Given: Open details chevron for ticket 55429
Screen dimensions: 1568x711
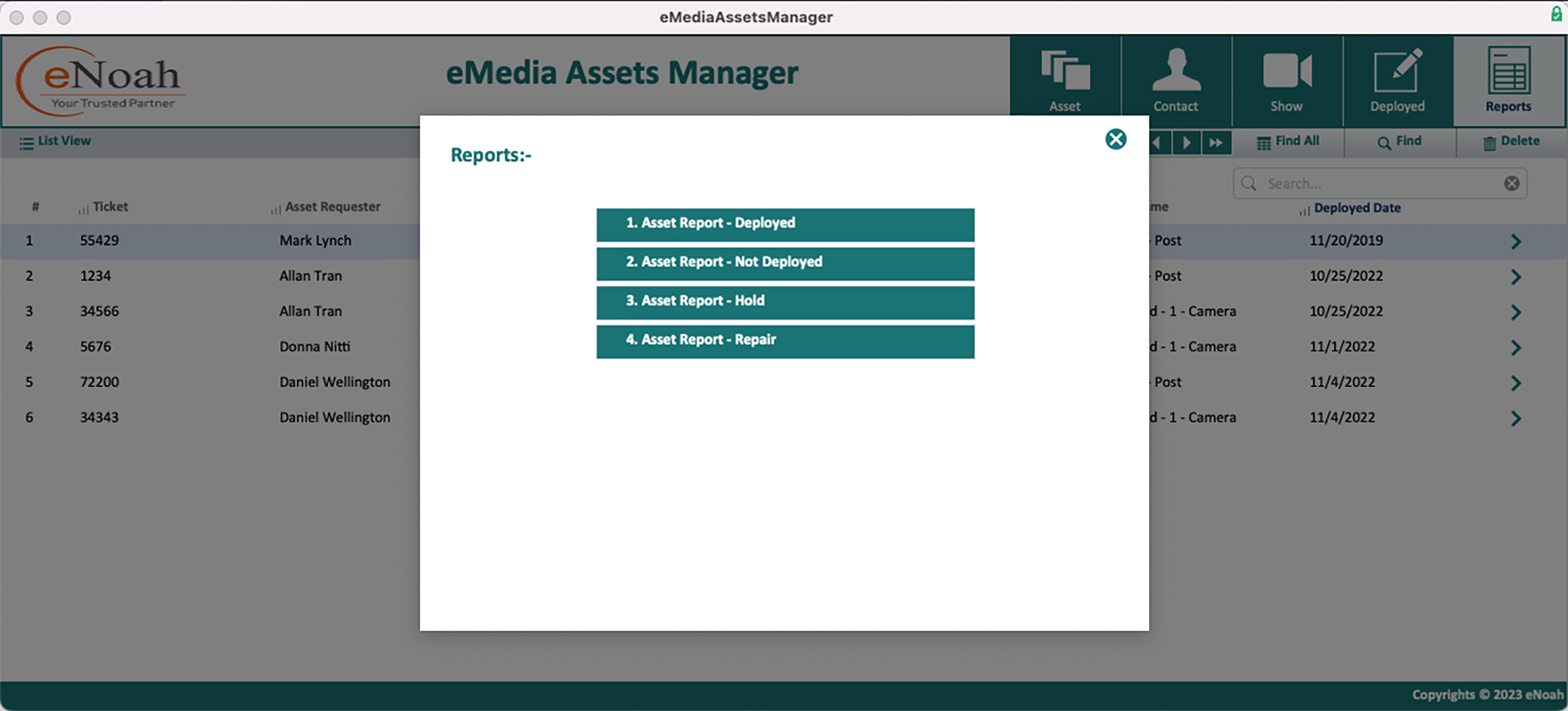Looking at the screenshot, I should tap(1516, 241).
